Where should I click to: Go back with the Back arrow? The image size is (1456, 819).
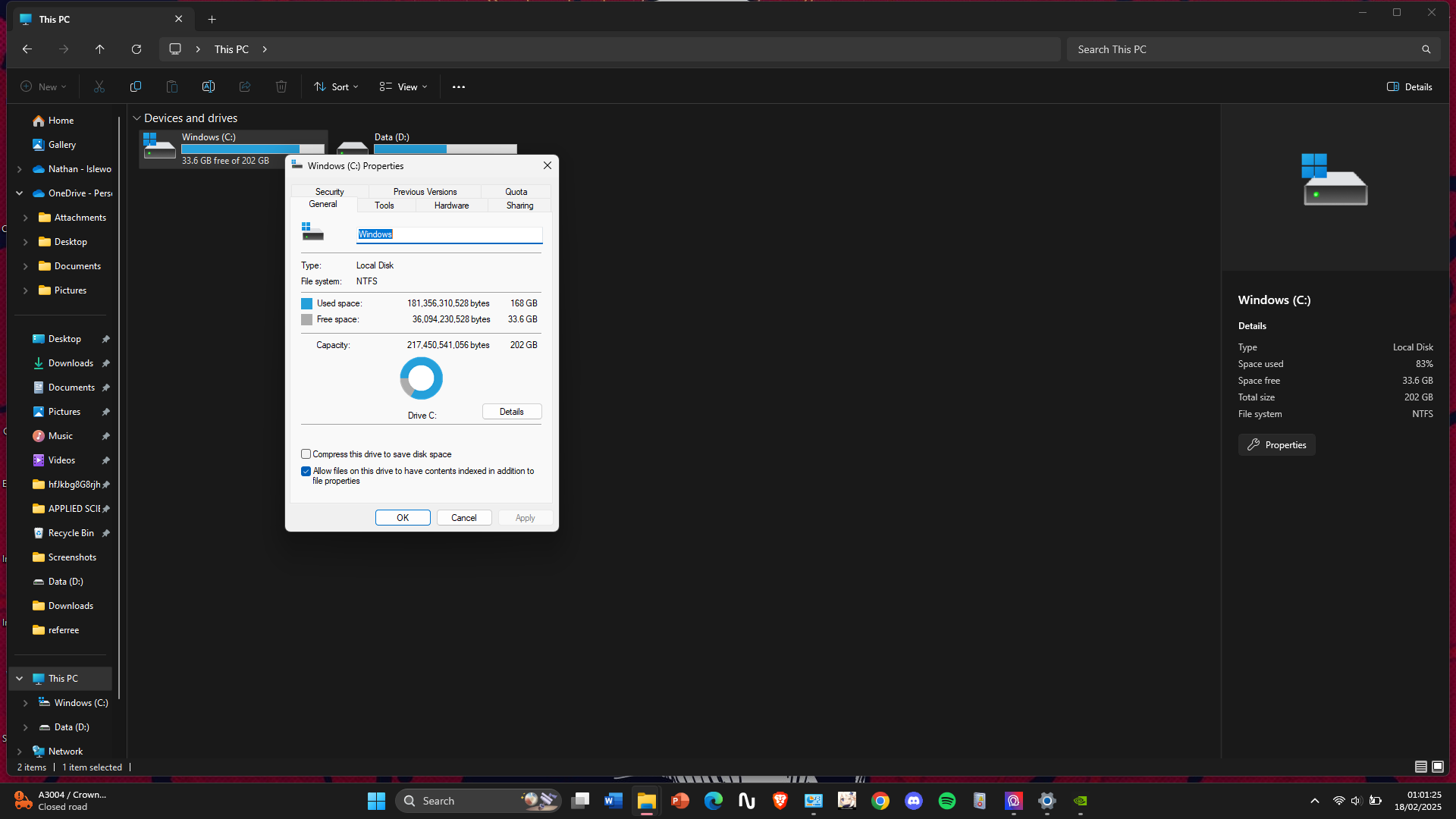click(x=27, y=49)
